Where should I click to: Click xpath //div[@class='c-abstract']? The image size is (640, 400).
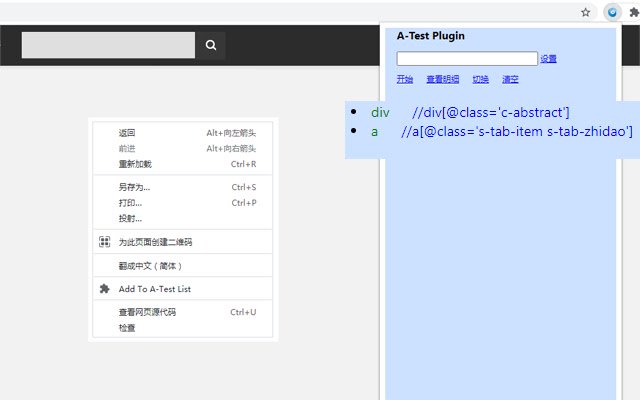tap(491, 112)
